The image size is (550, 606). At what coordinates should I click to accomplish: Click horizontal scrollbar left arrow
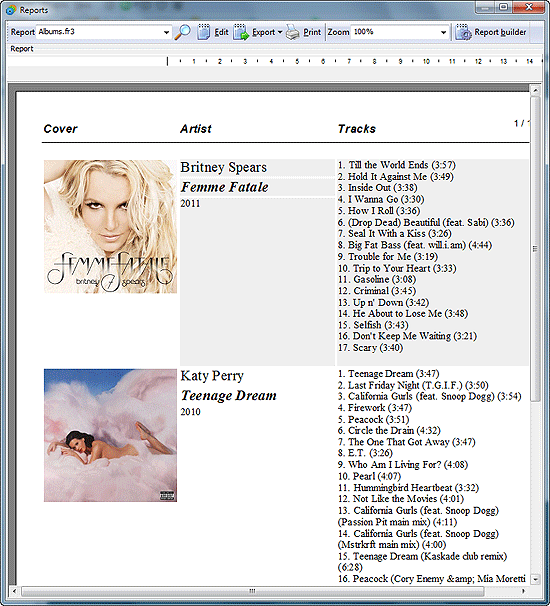(15, 591)
